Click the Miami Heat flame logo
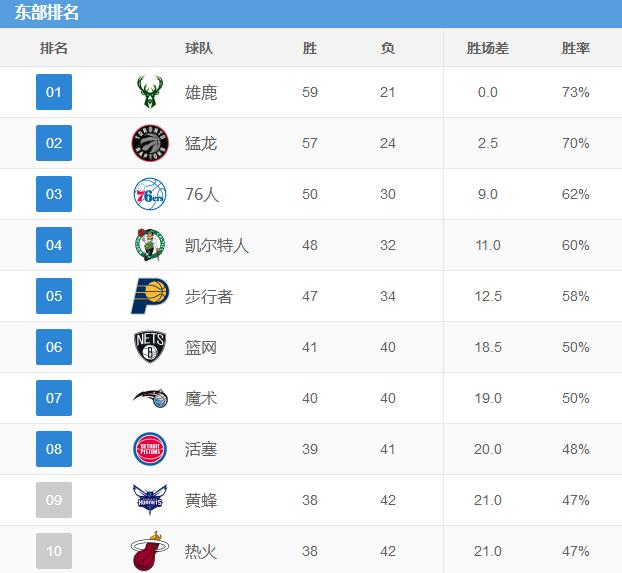 [150, 551]
